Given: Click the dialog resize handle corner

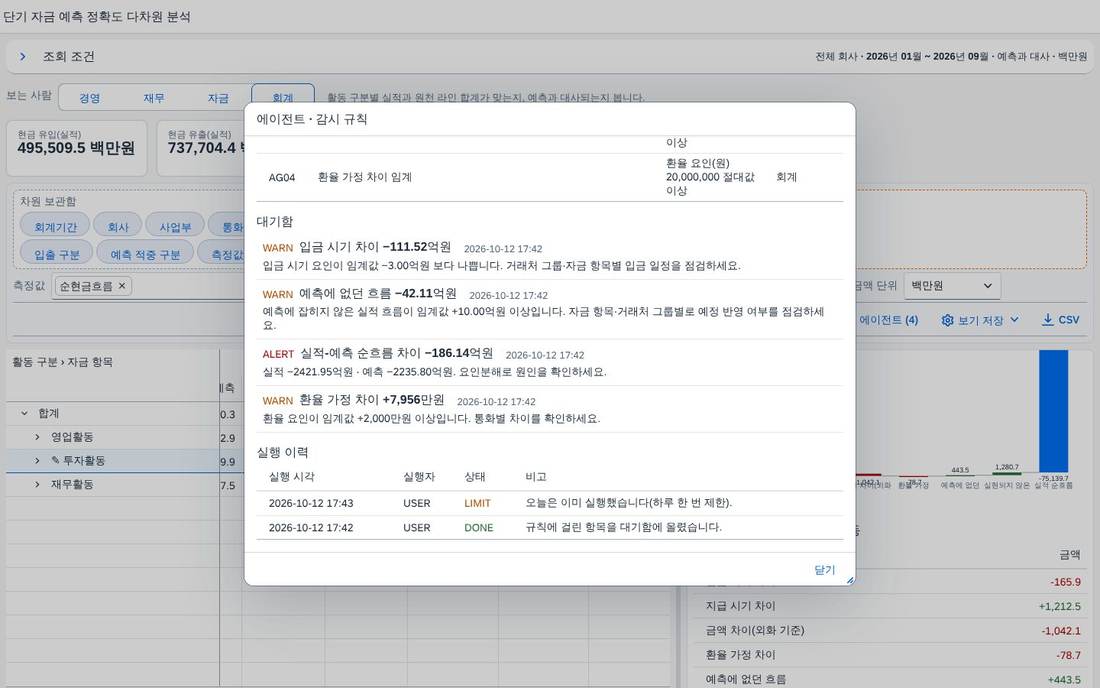Looking at the screenshot, I should tap(850, 581).
